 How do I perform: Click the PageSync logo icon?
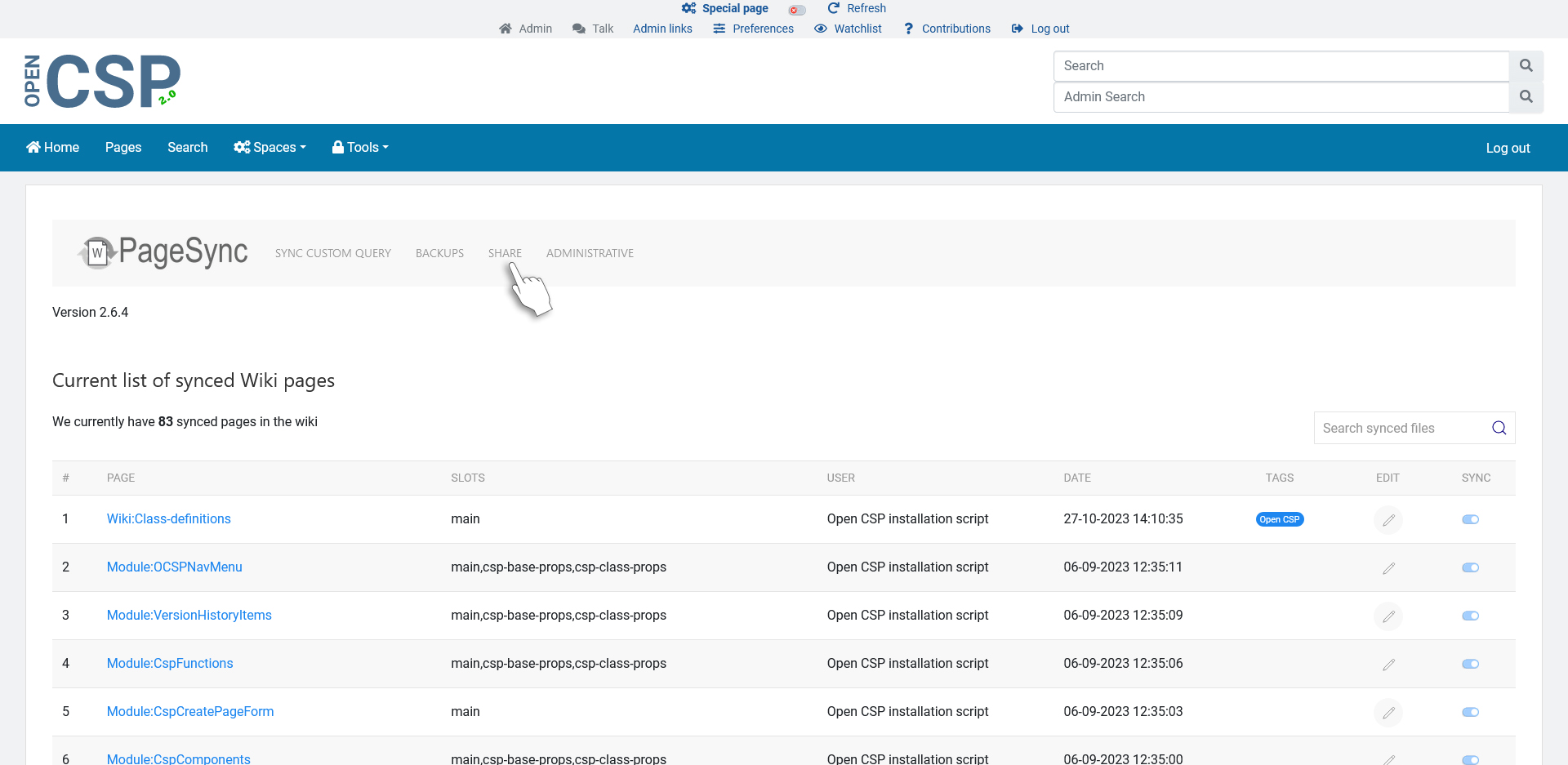pyautogui.click(x=98, y=252)
